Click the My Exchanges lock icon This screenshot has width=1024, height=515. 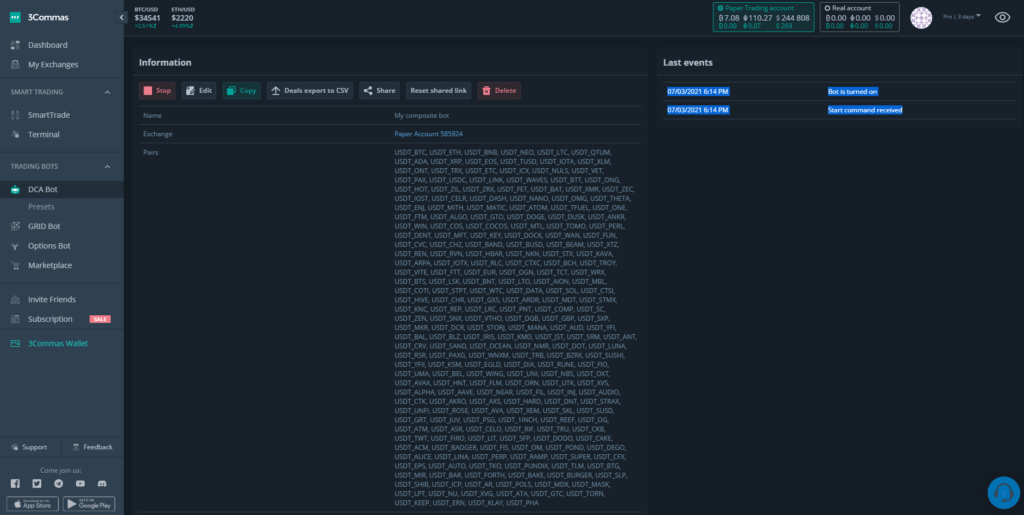pyautogui.click(x=15, y=65)
